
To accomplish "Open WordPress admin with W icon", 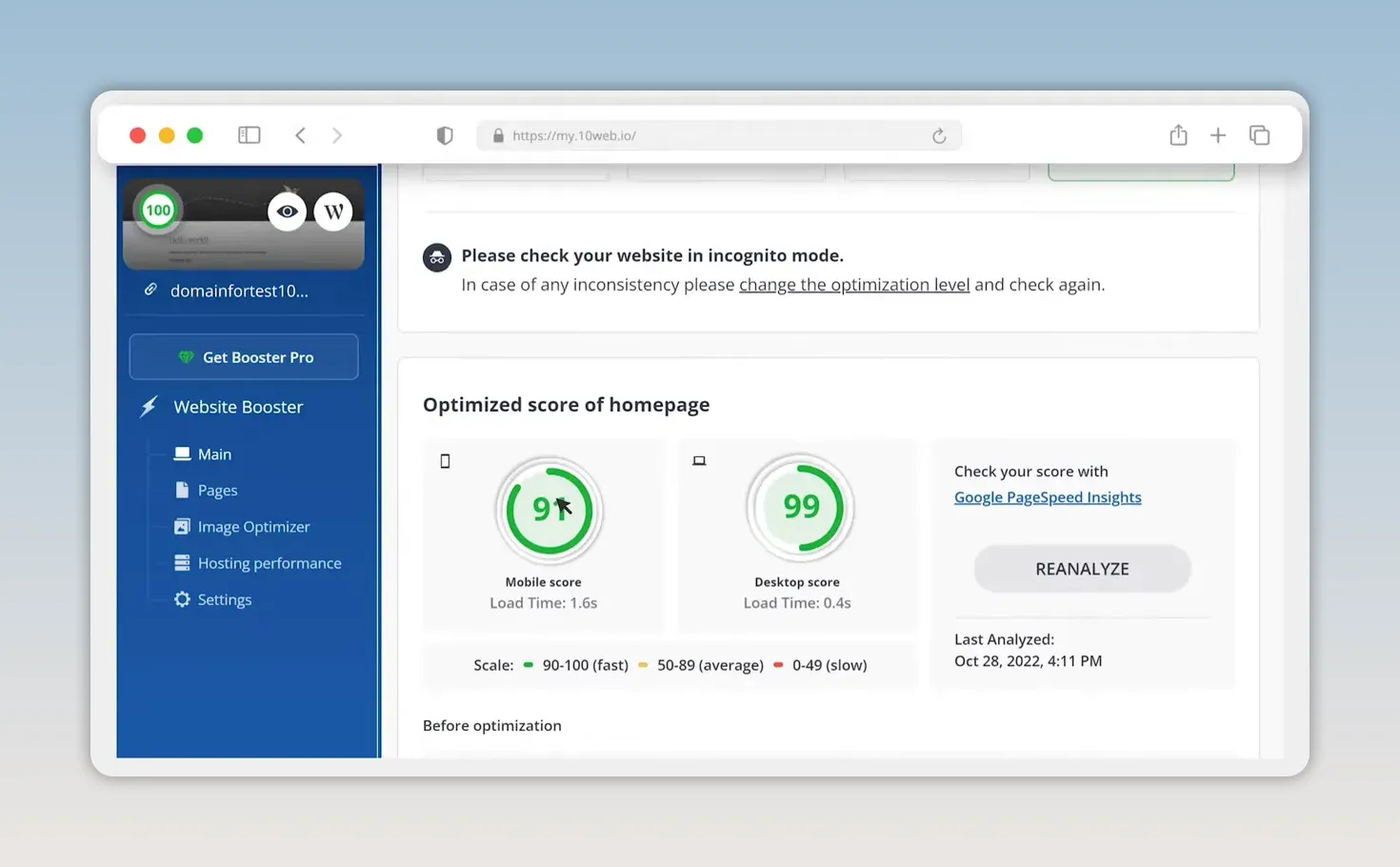I will click(333, 212).
